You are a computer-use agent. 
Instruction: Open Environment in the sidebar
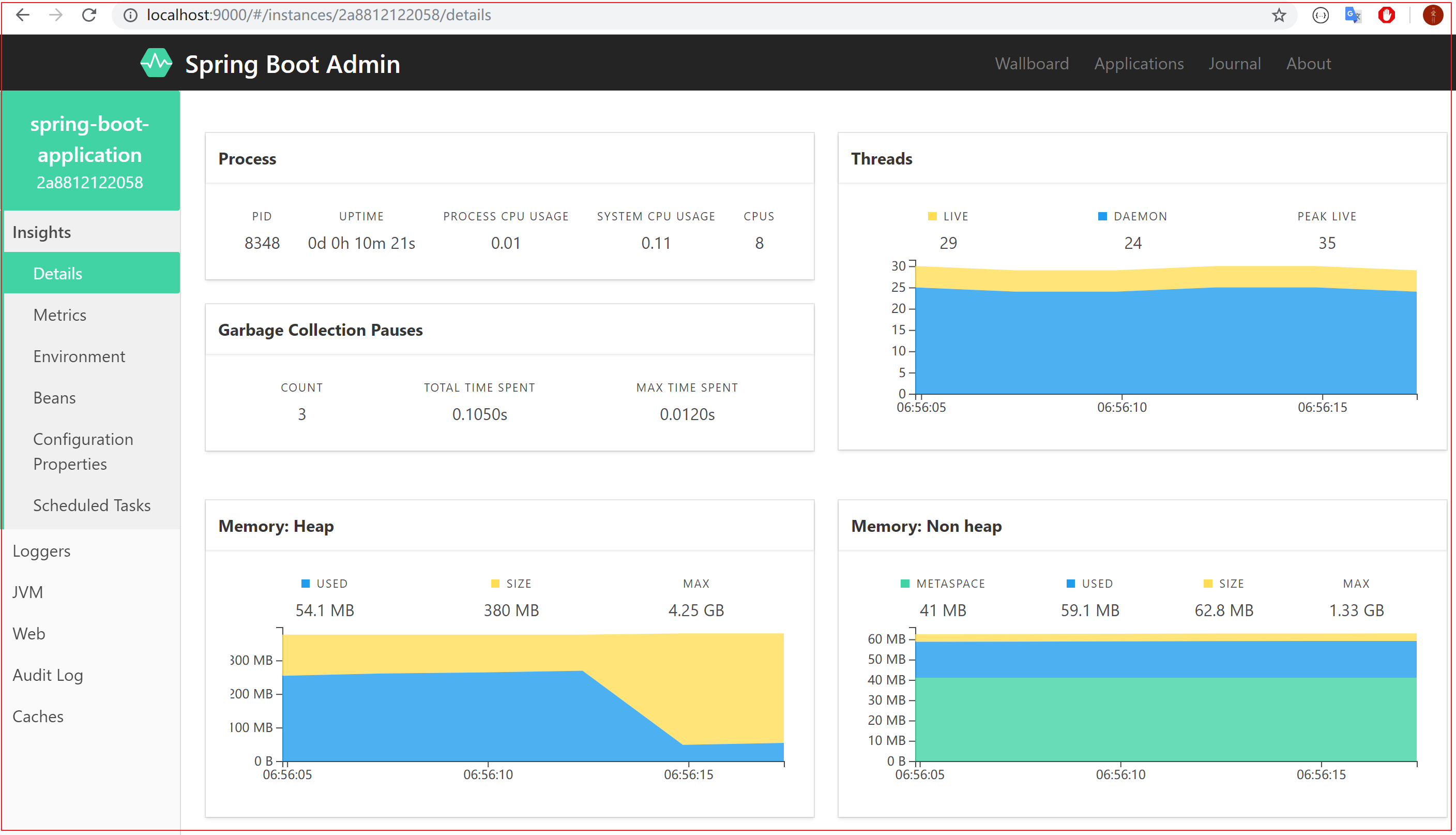[92, 356]
